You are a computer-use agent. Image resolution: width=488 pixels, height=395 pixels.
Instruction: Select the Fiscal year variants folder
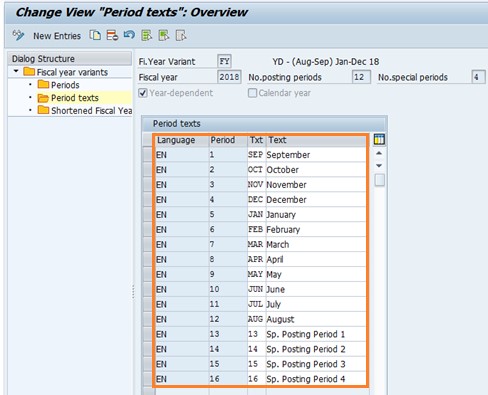pyautogui.click(x=72, y=72)
